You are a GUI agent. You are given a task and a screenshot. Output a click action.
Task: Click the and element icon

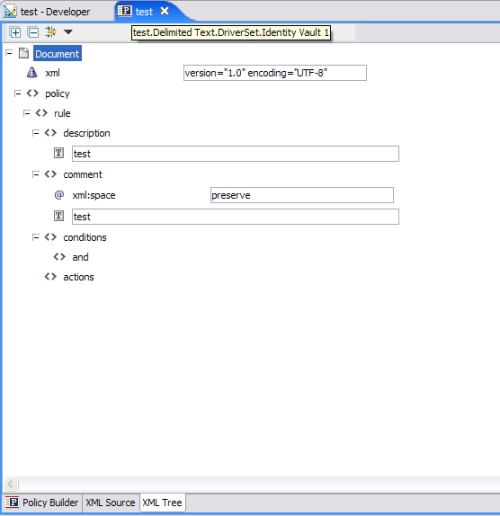(x=60, y=257)
